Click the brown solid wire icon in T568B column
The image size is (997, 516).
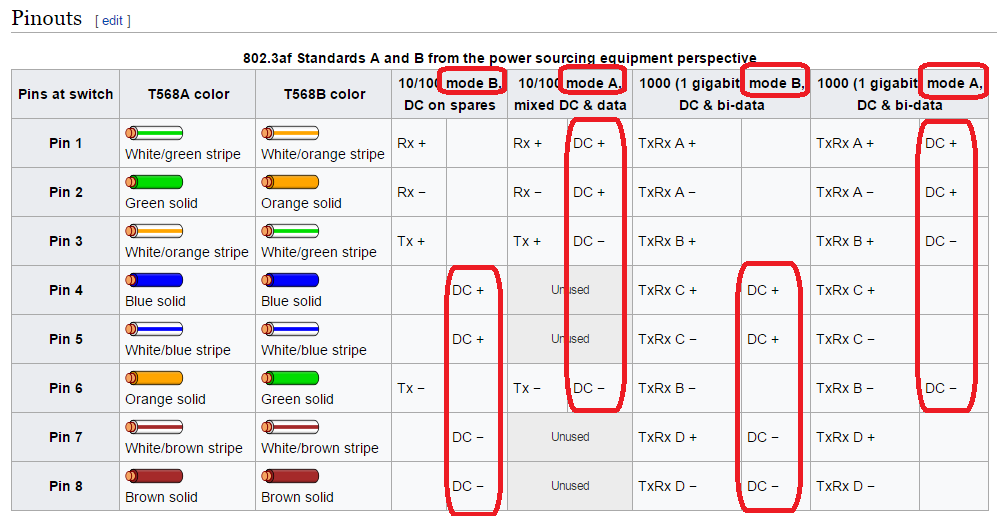pos(290,476)
